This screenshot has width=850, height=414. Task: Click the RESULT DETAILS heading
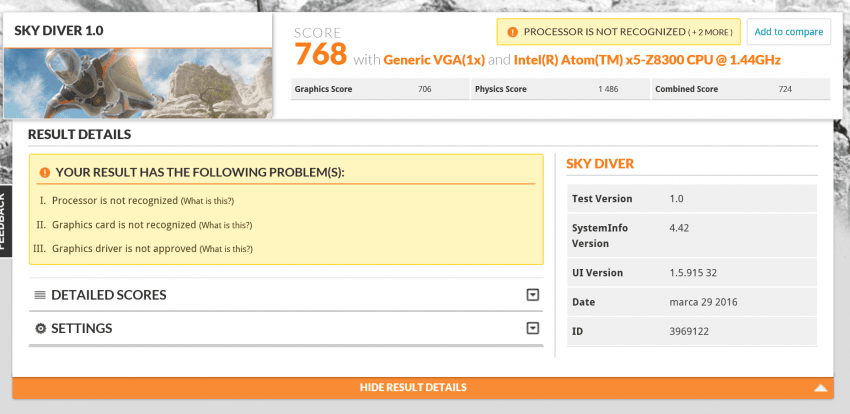[80, 134]
